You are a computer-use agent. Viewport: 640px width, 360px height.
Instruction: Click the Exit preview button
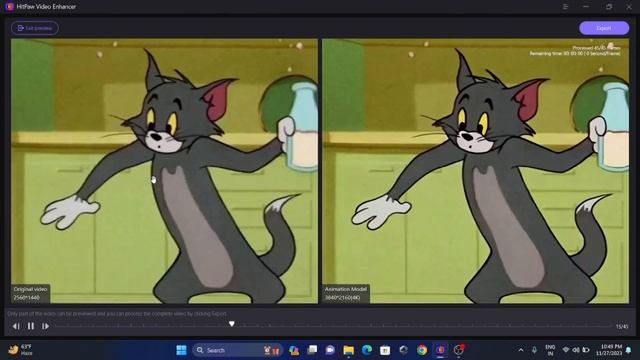click(35, 28)
